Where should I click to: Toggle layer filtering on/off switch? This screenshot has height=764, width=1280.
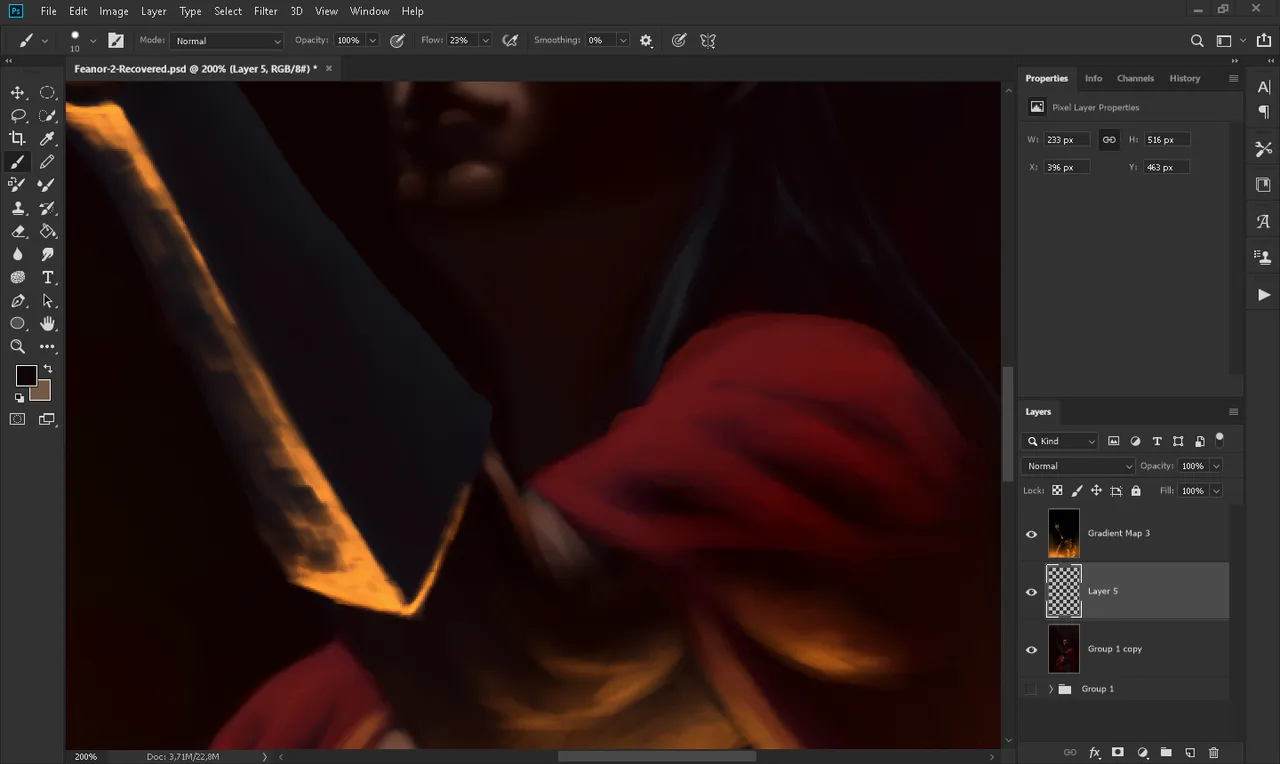pyautogui.click(x=1219, y=438)
